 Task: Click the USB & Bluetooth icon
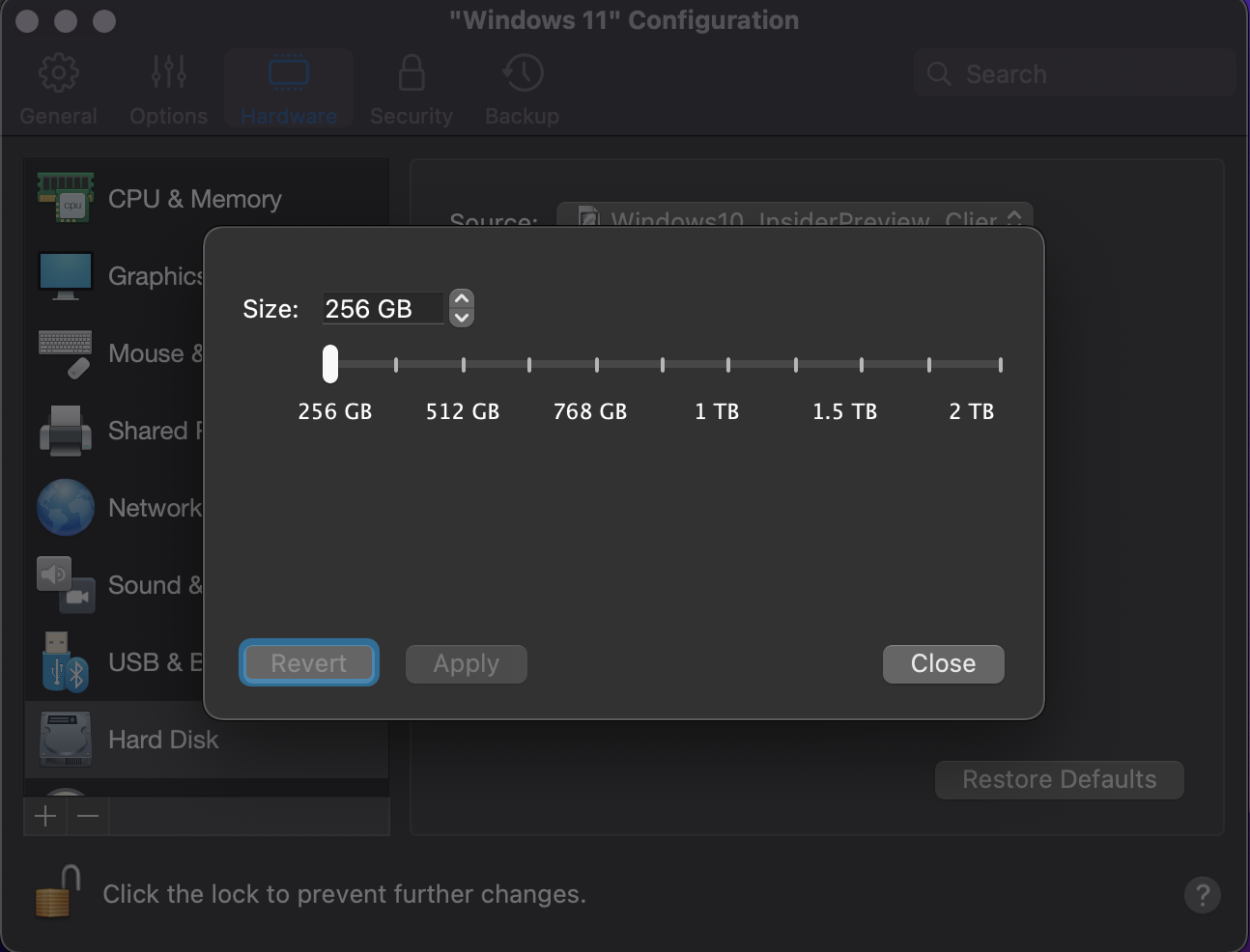tap(66, 662)
